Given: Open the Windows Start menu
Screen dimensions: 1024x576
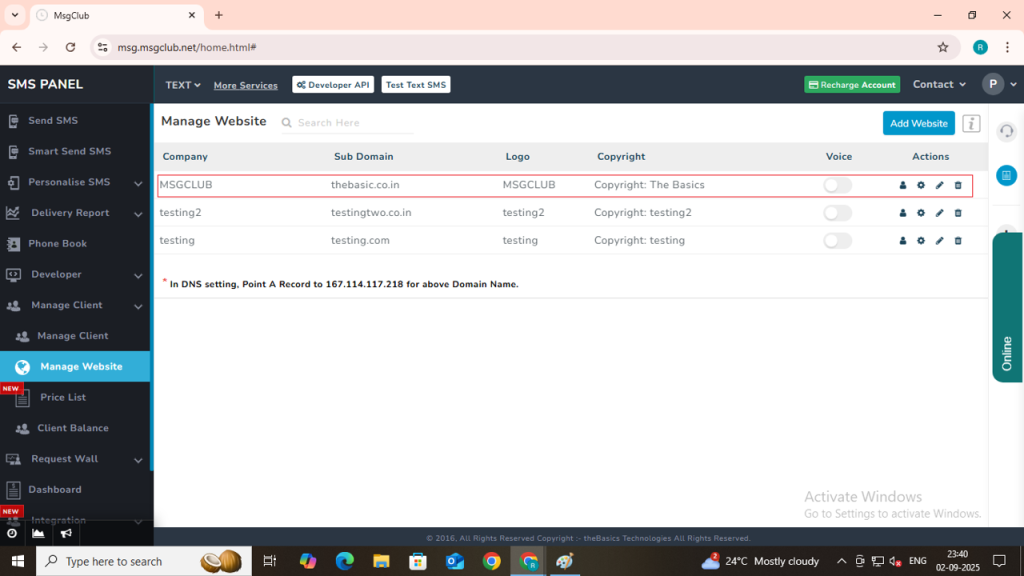Looking at the screenshot, I should (18, 561).
